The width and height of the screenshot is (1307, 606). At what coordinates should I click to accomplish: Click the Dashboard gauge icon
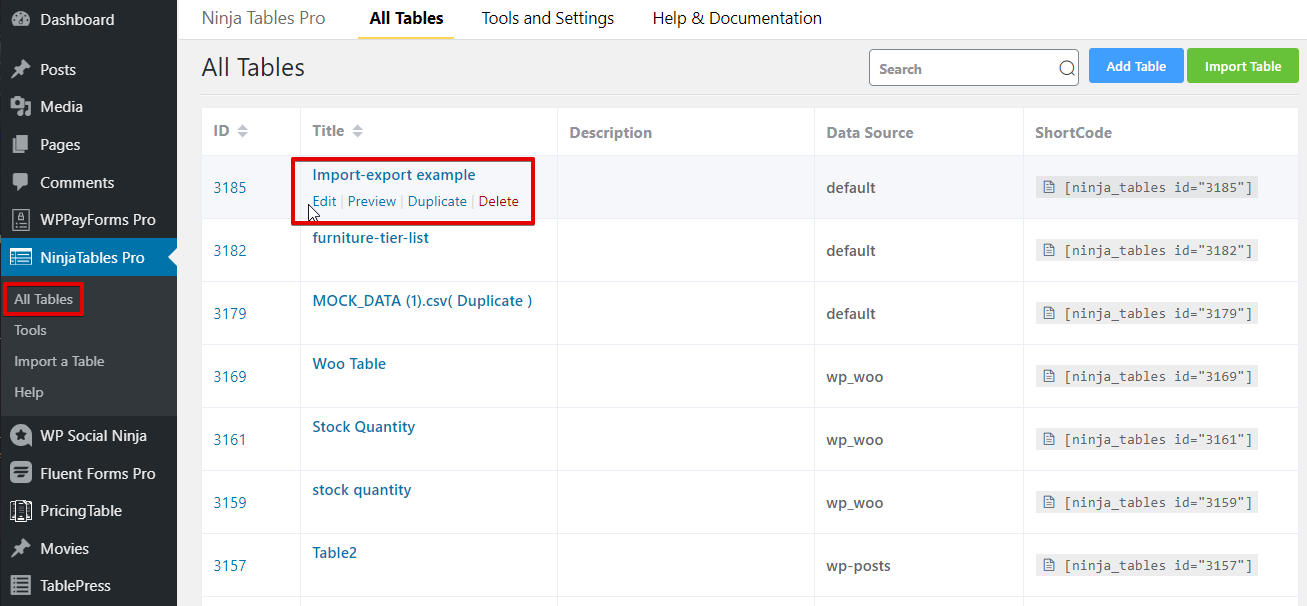tap(20, 19)
